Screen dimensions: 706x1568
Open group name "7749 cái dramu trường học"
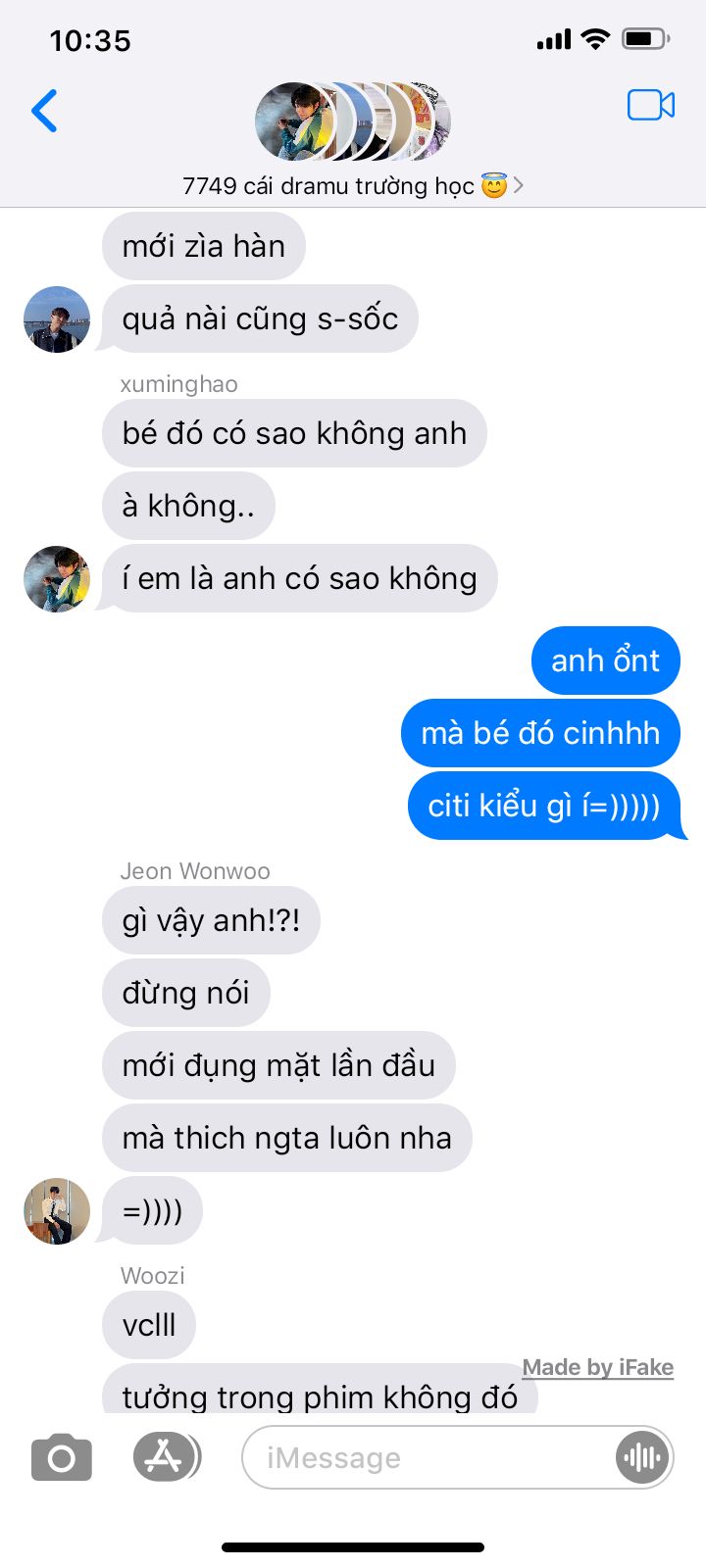(x=328, y=185)
